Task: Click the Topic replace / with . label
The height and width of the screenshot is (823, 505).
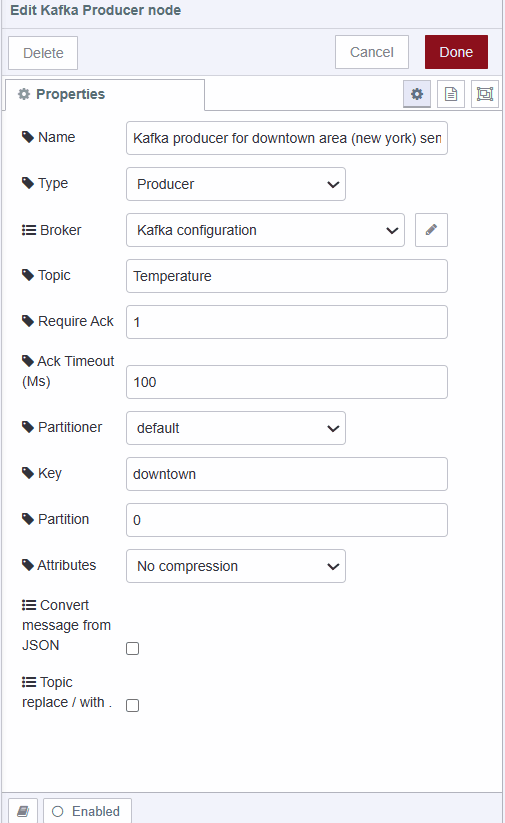Action: (67, 692)
